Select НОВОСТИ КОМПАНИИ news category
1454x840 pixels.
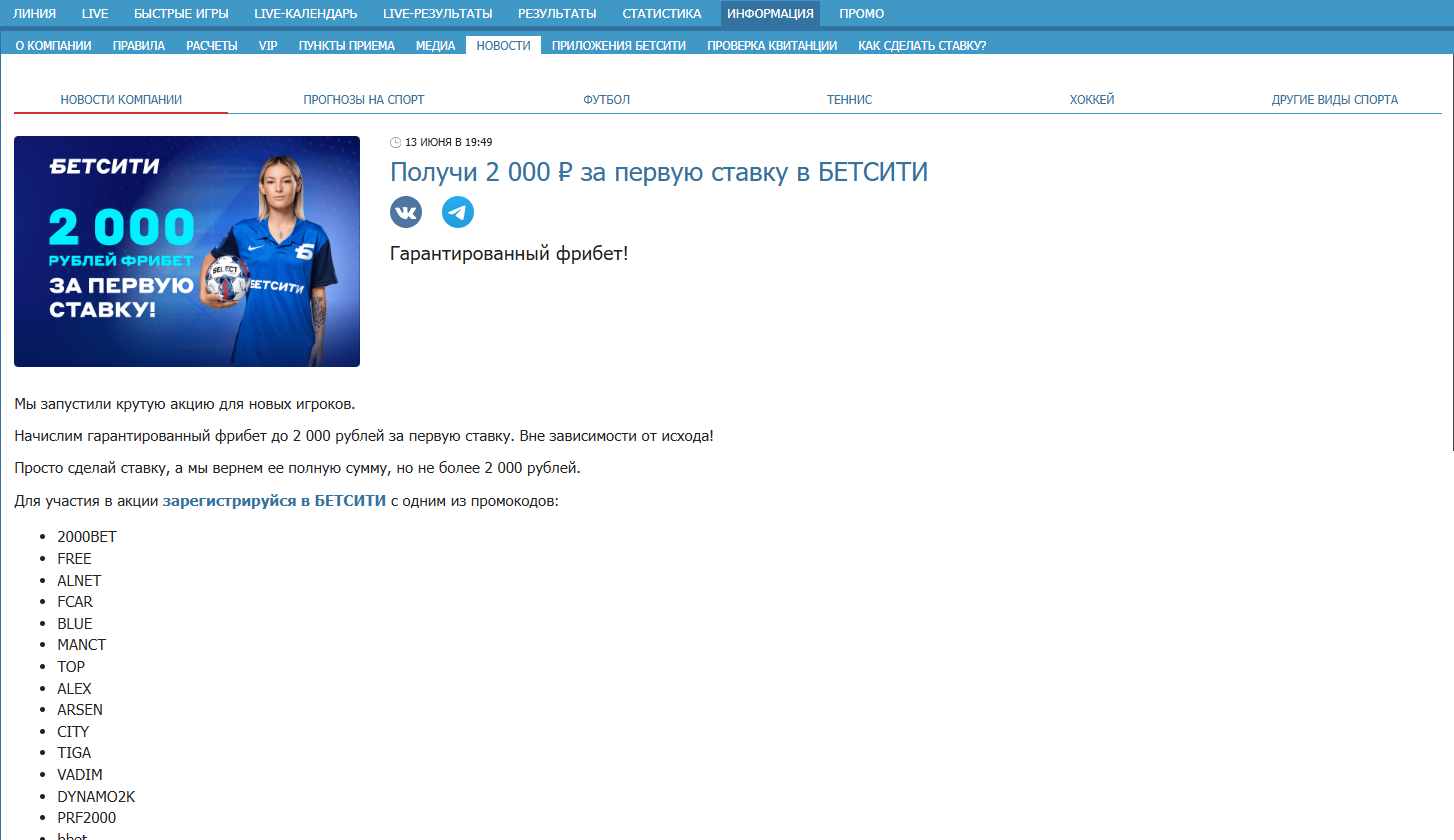(x=121, y=100)
